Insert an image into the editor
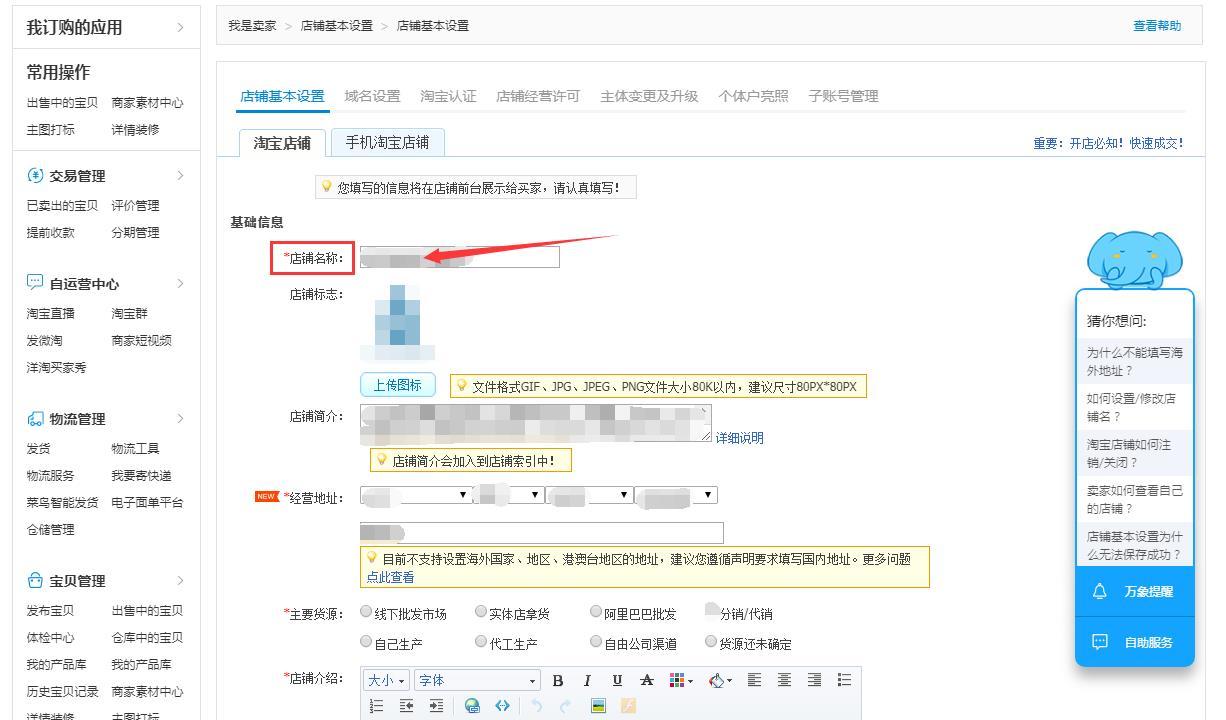Screen dimensions: 1226x720 coord(598,706)
